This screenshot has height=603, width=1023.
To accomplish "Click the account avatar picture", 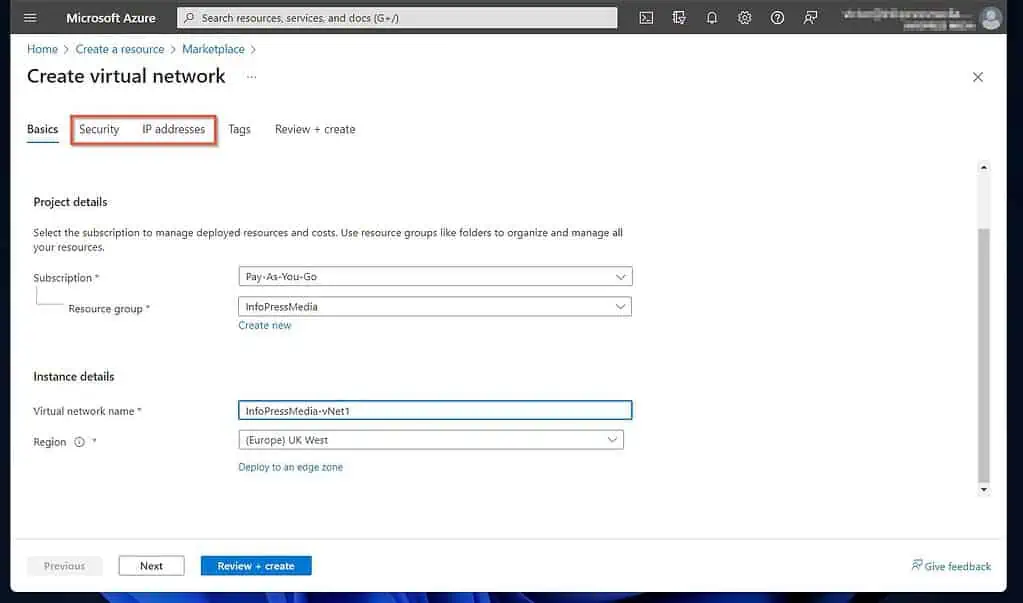I will (989, 17).
